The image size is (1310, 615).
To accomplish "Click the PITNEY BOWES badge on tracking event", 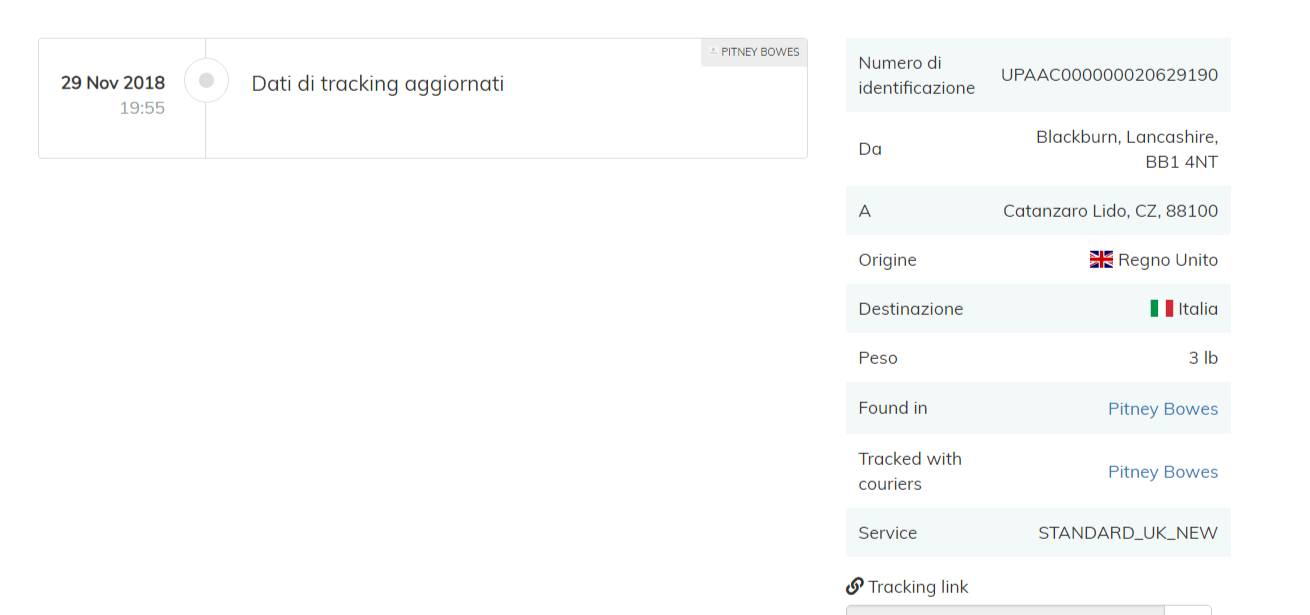I will (754, 52).
